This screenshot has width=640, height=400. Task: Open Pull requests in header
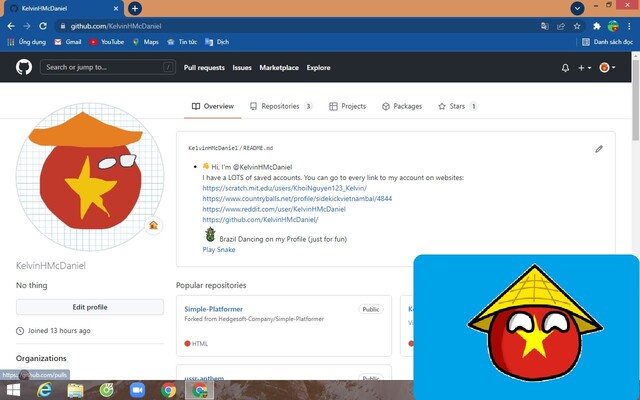click(204, 68)
